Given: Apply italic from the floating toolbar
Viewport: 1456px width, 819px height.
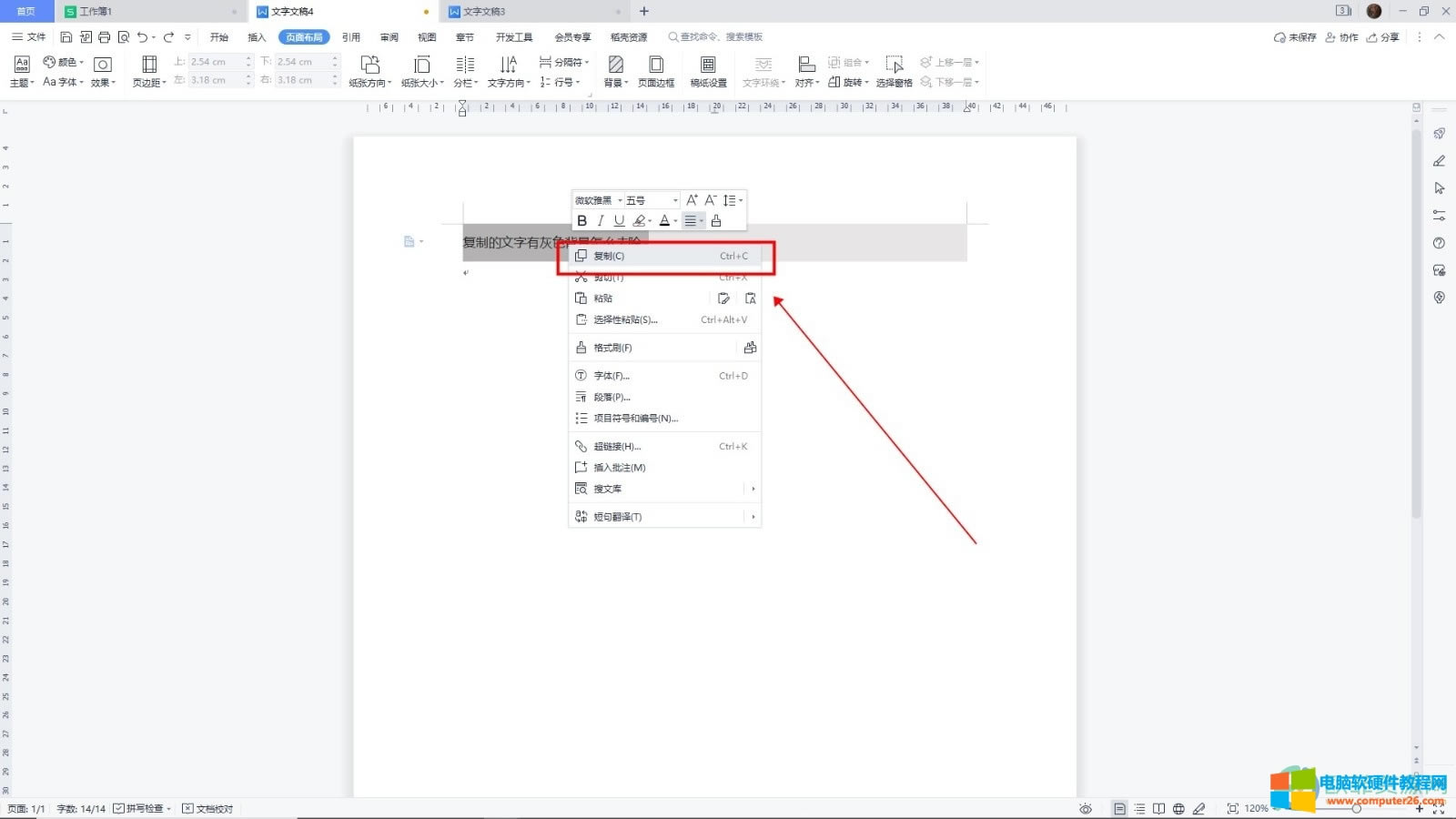Looking at the screenshot, I should point(601,221).
